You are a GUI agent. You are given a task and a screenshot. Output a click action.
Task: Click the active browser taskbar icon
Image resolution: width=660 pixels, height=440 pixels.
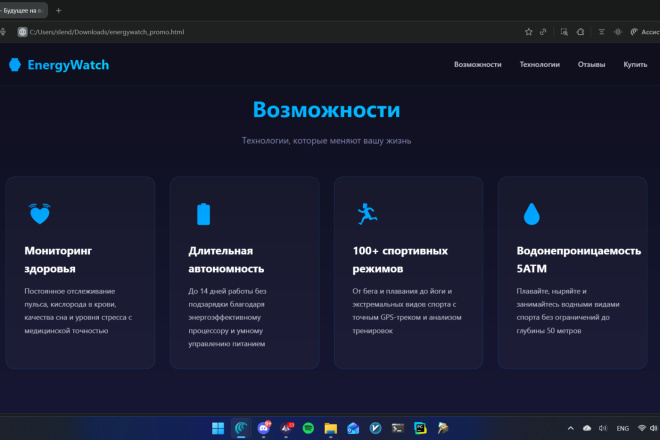coord(241,428)
